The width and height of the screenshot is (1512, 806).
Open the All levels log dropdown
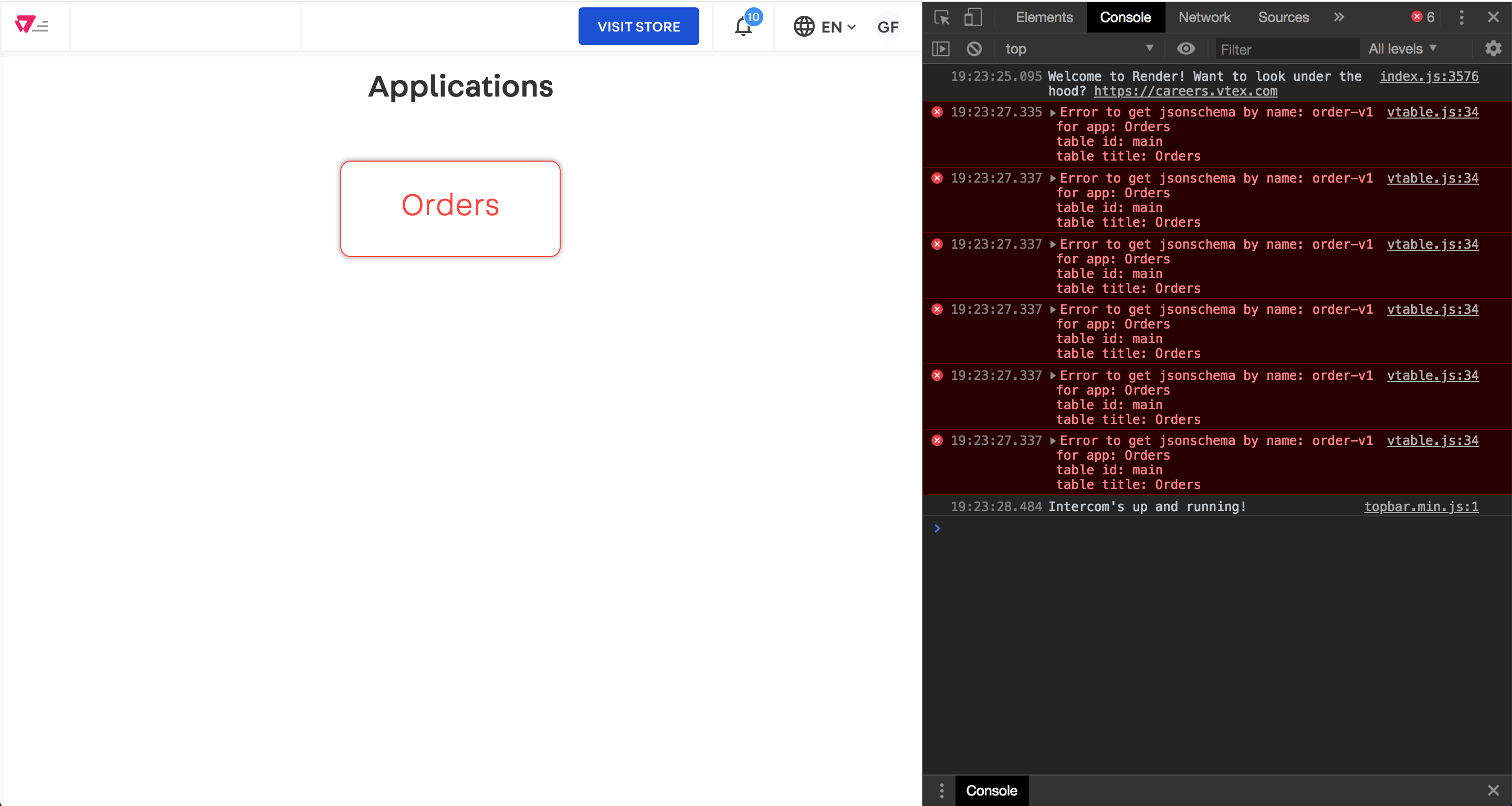[x=1402, y=49]
